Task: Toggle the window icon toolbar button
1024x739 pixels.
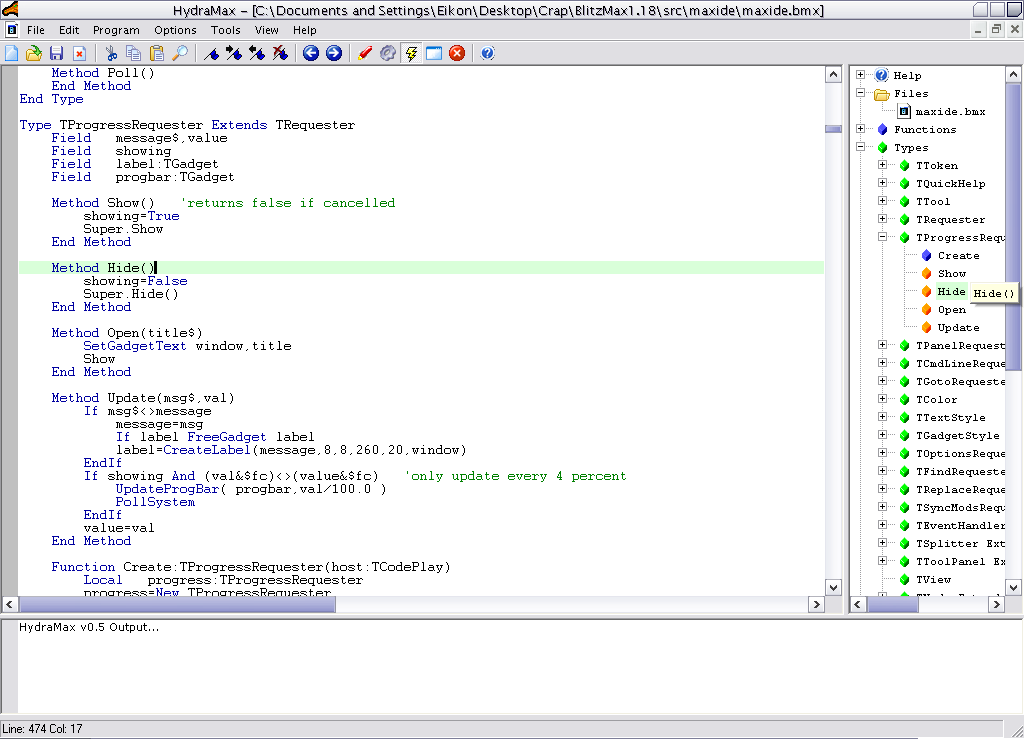Action: coord(434,53)
